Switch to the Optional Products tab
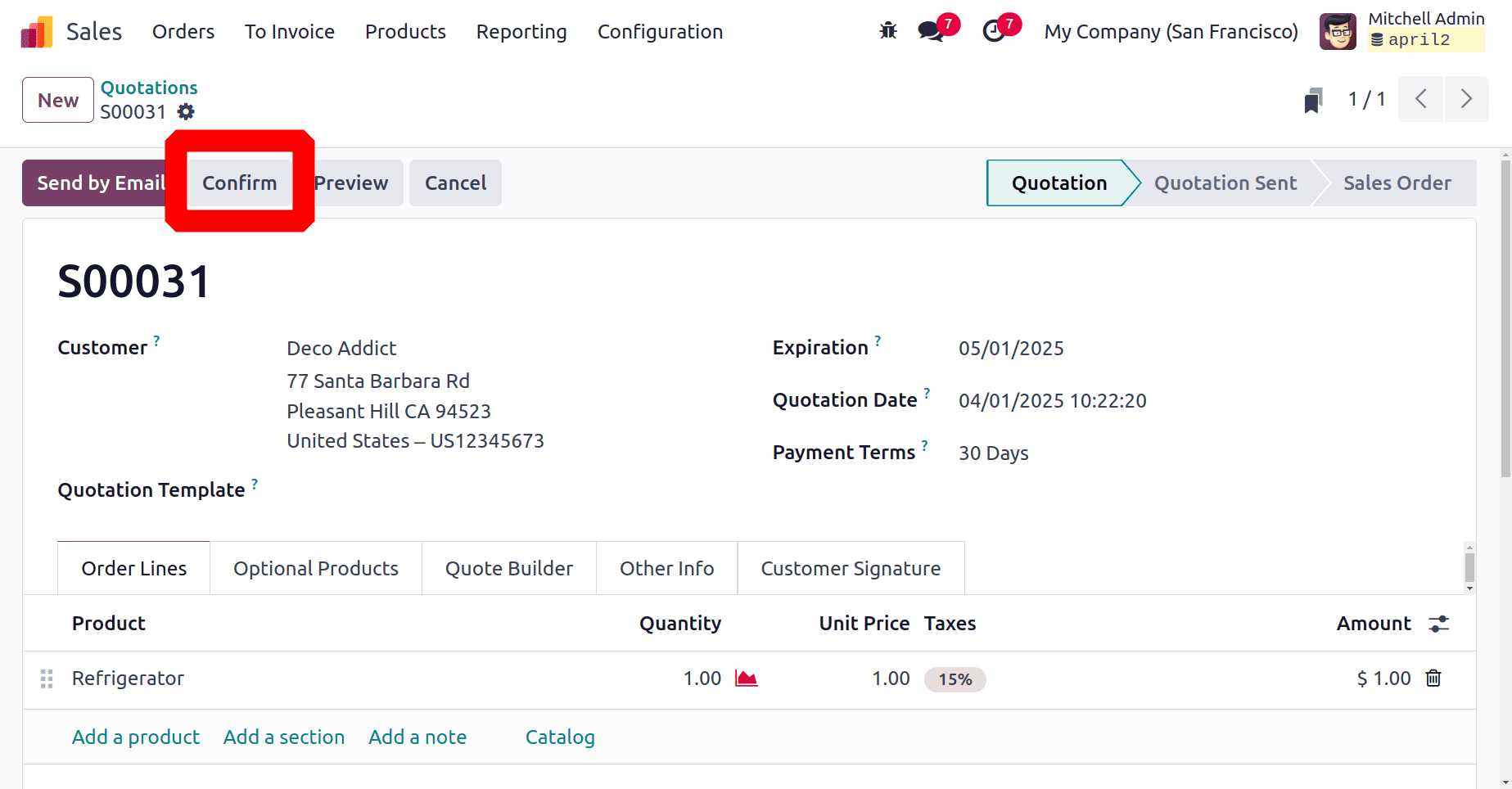 [x=316, y=569]
